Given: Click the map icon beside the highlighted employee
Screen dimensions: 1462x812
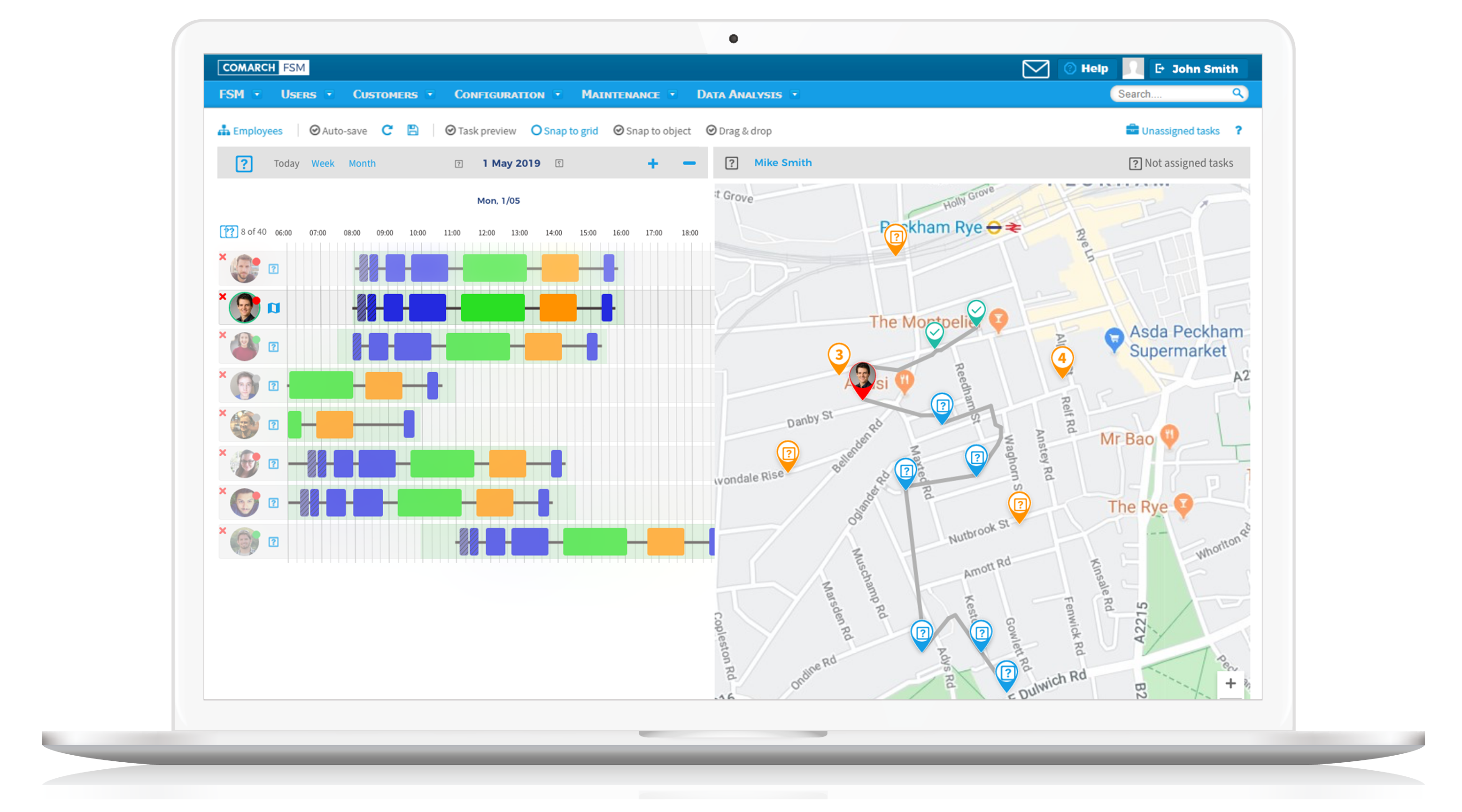Looking at the screenshot, I should pos(273,308).
